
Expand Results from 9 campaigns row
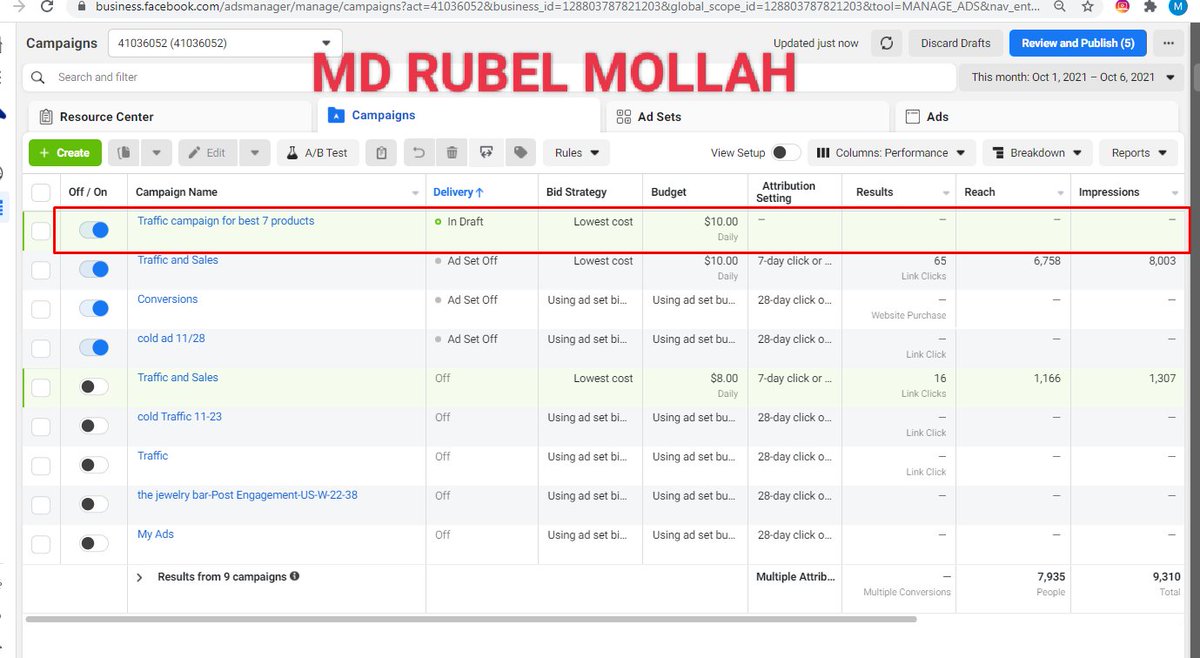coord(140,578)
